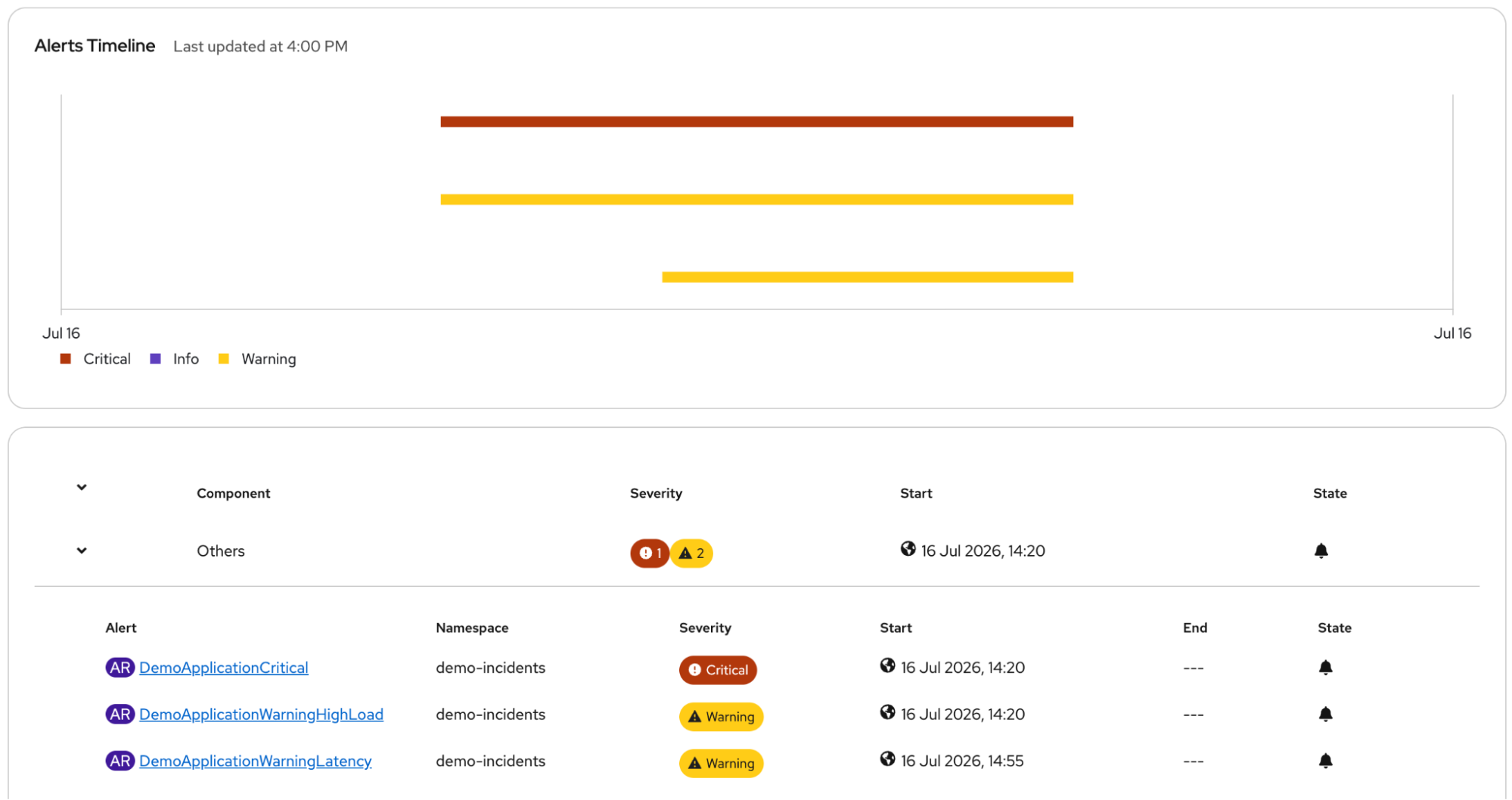Click the globe icon in DemoApplicationWarningHighLoad start

888,712
